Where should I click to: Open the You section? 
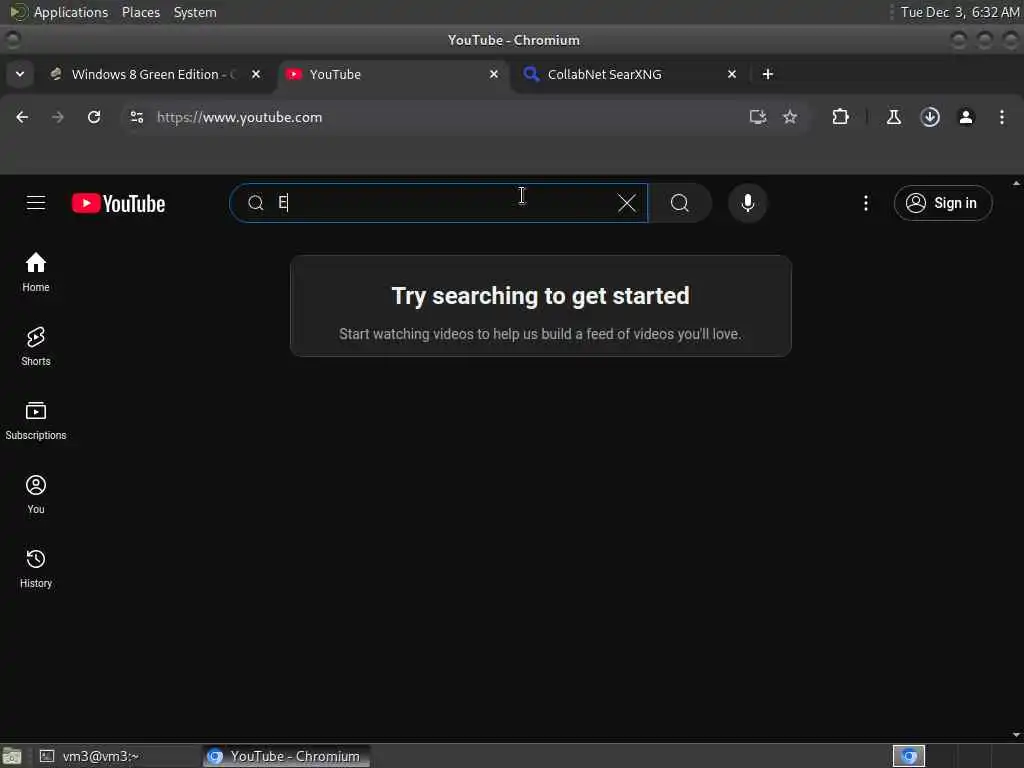pyautogui.click(x=36, y=494)
